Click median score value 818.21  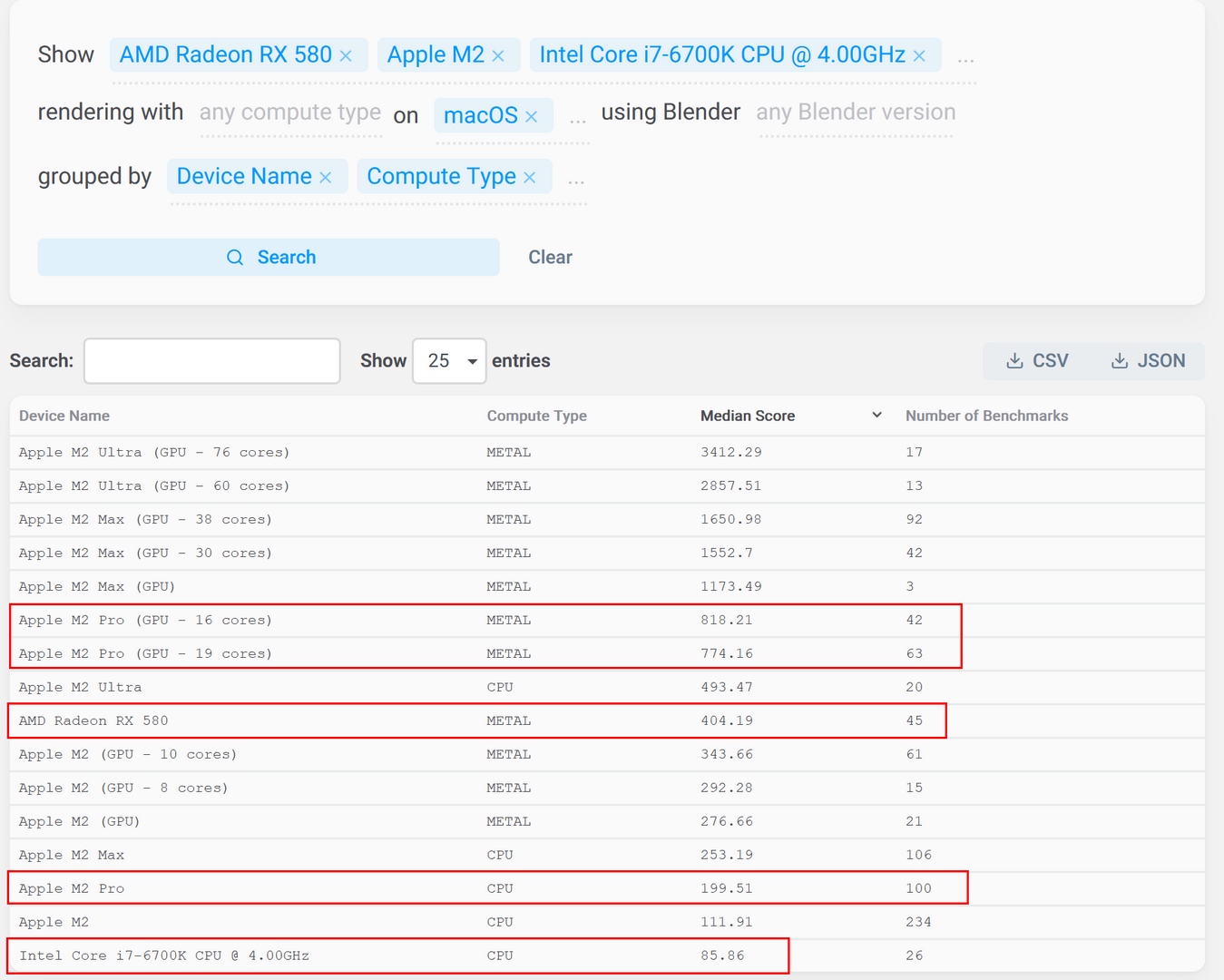pos(727,620)
